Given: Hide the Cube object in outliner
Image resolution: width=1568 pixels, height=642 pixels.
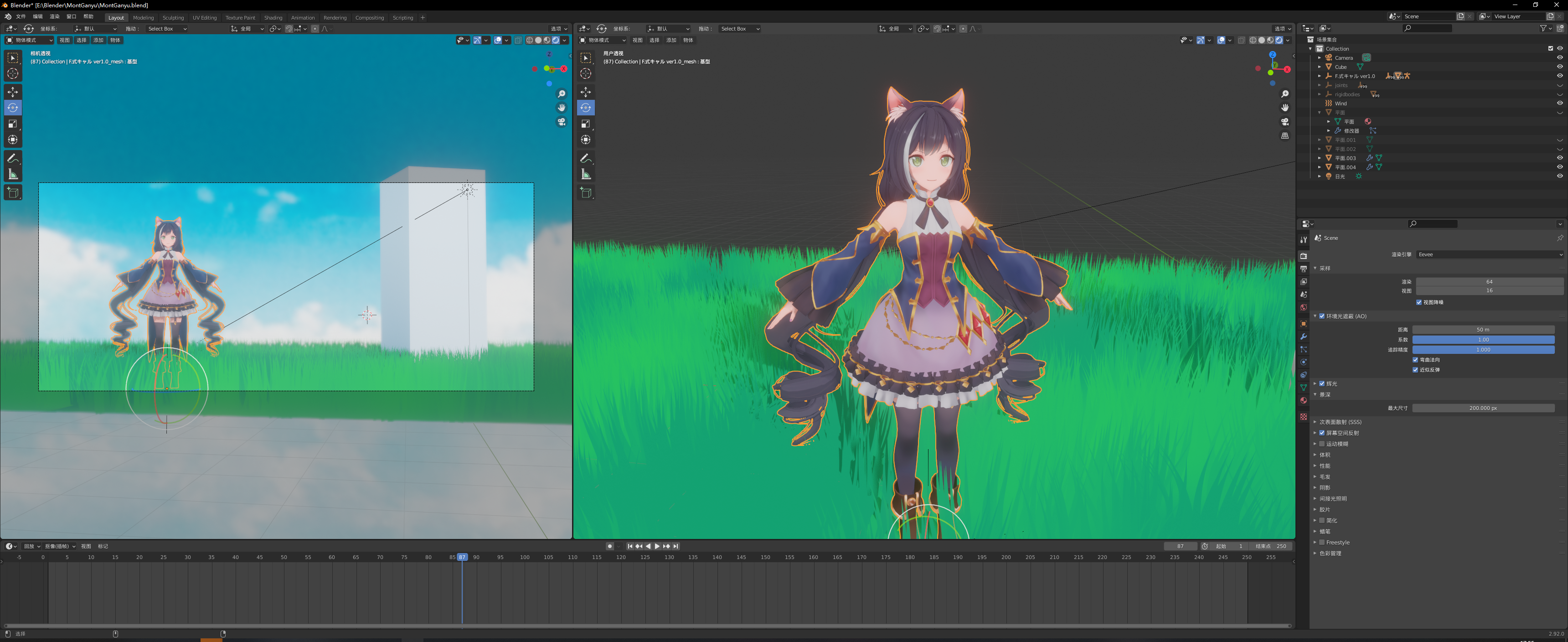Looking at the screenshot, I should (x=1559, y=67).
